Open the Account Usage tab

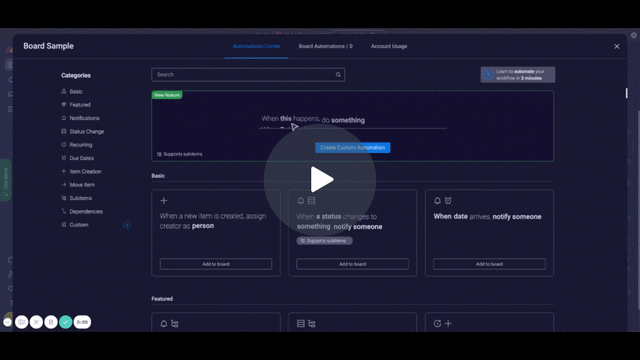coord(389,46)
